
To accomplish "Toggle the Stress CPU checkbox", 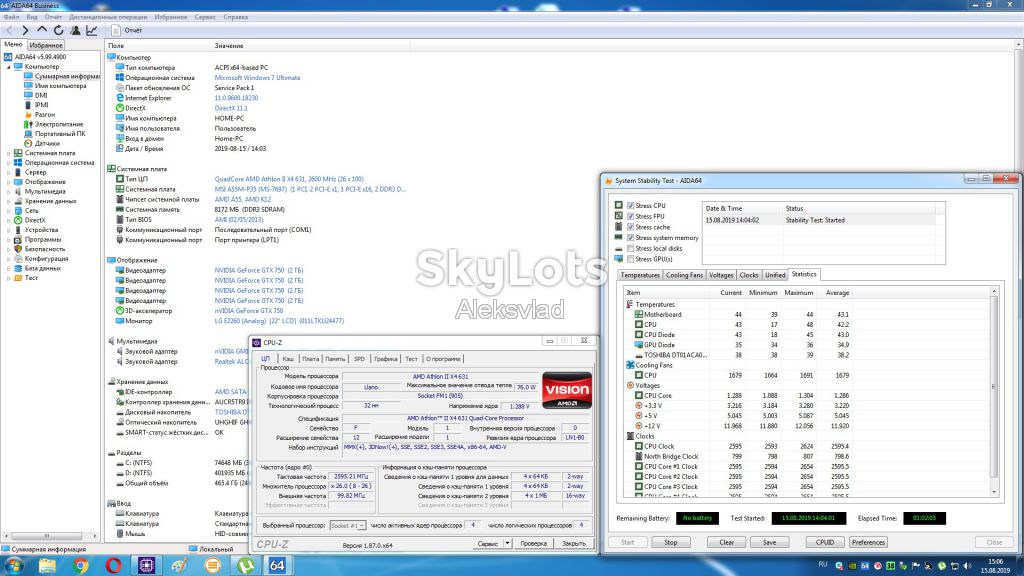I will coord(630,205).
